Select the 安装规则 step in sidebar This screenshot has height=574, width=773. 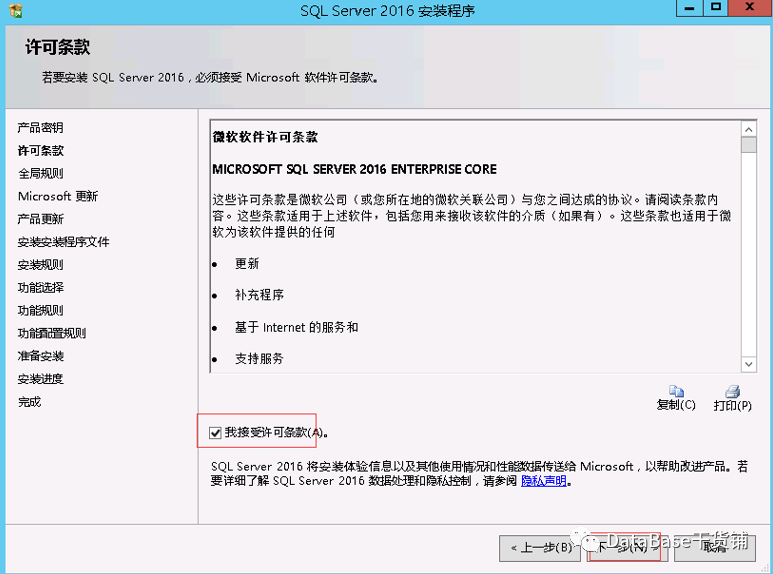(40, 265)
